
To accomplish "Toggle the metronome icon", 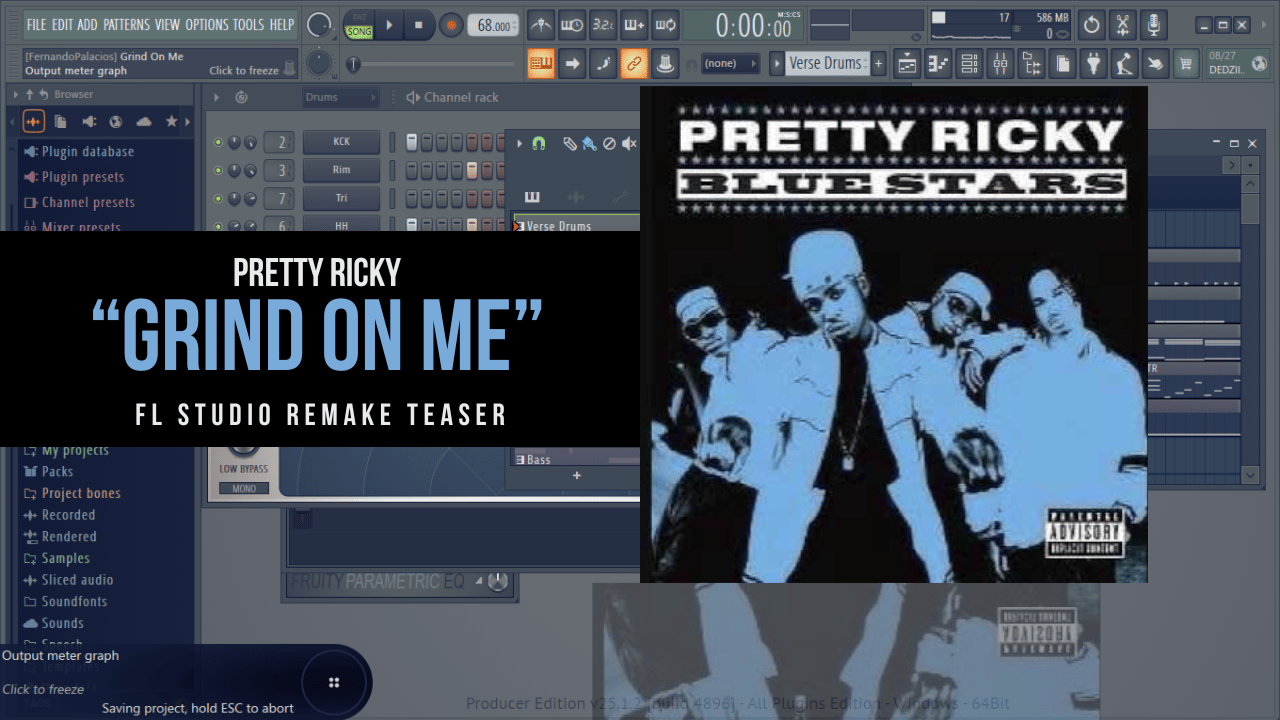I will click(x=541, y=25).
